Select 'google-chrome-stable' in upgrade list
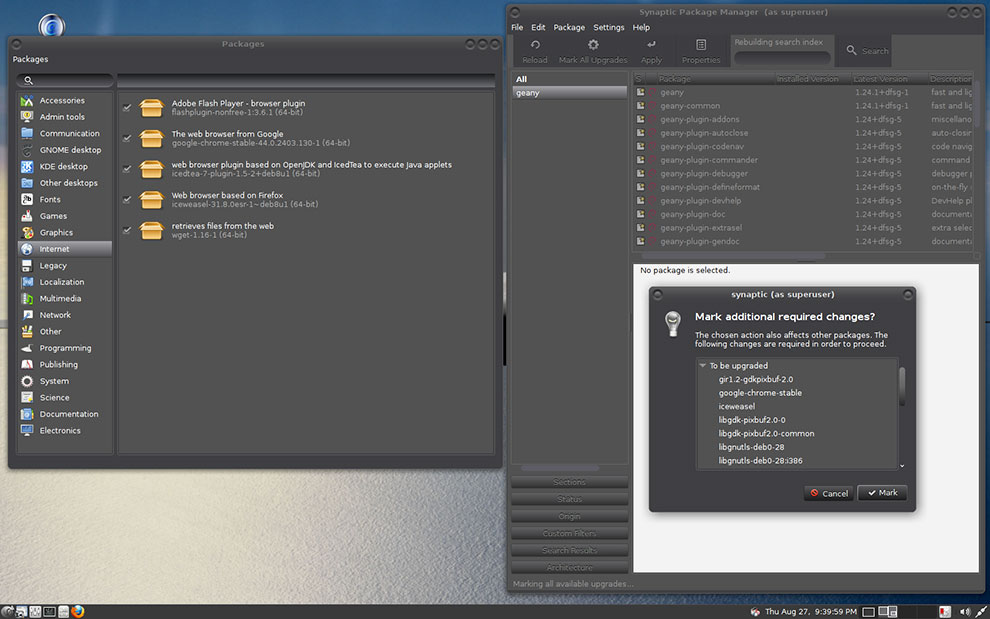Screen dimensions: 990x619 (x=760, y=393)
